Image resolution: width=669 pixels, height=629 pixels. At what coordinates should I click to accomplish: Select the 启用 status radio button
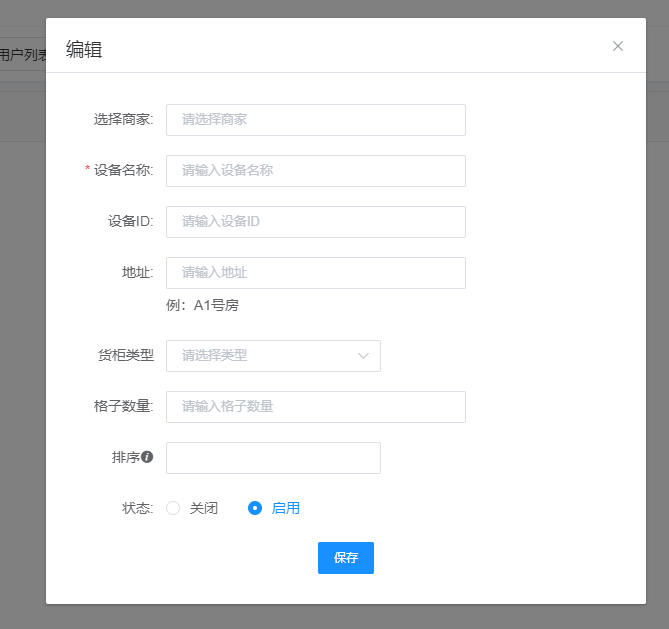[255, 508]
